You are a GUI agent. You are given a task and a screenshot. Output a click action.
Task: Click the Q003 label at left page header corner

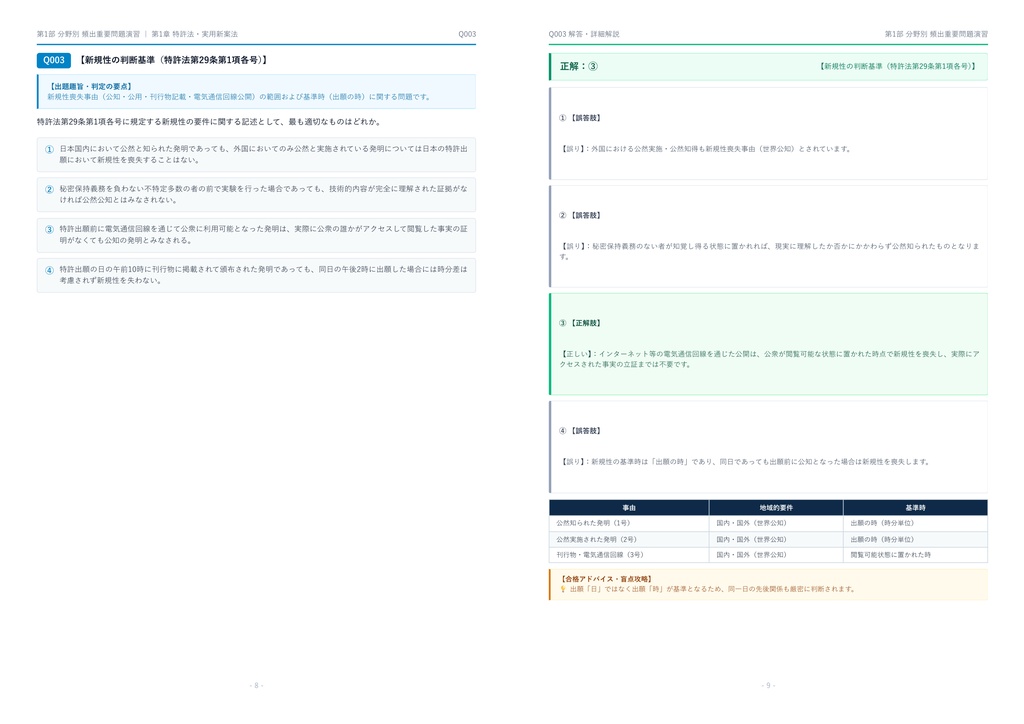[x=467, y=34]
